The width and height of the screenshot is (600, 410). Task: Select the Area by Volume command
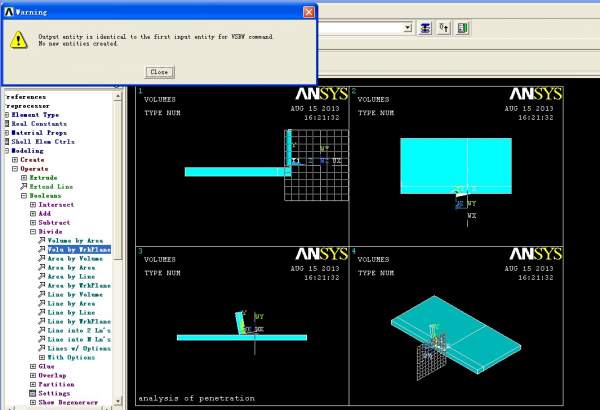pyautogui.click(x=75, y=258)
